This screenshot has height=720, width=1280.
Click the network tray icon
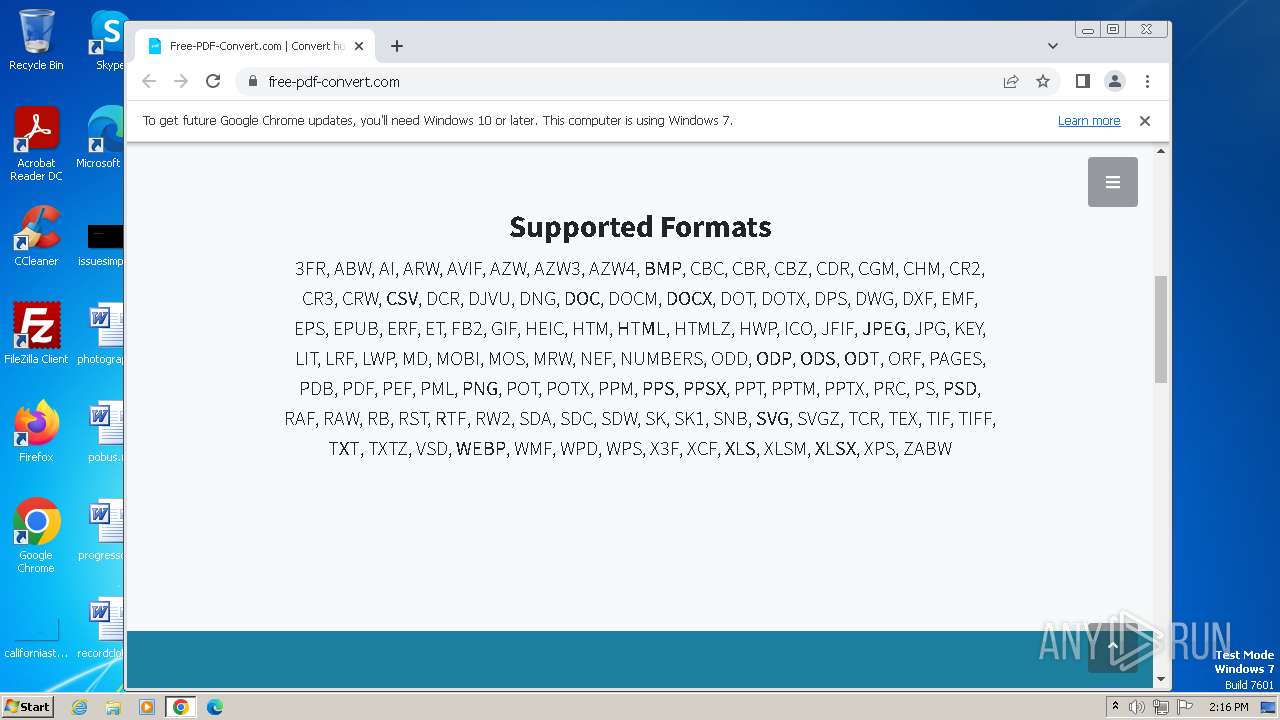(x=1161, y=707)
